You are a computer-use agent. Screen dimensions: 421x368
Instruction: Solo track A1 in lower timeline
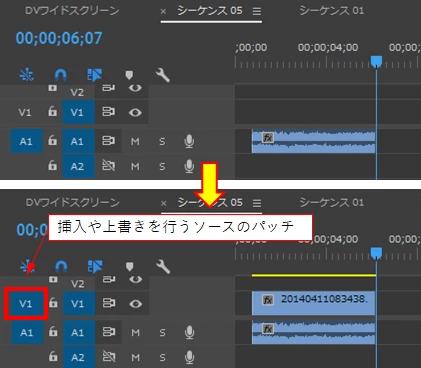(162, 332)
